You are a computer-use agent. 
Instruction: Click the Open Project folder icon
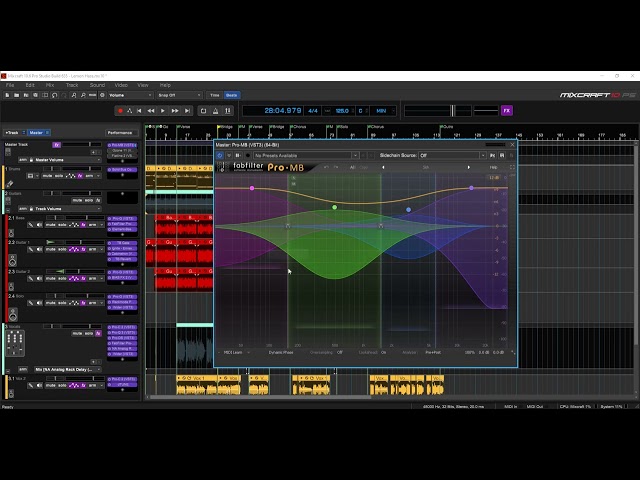click(16, 95)
